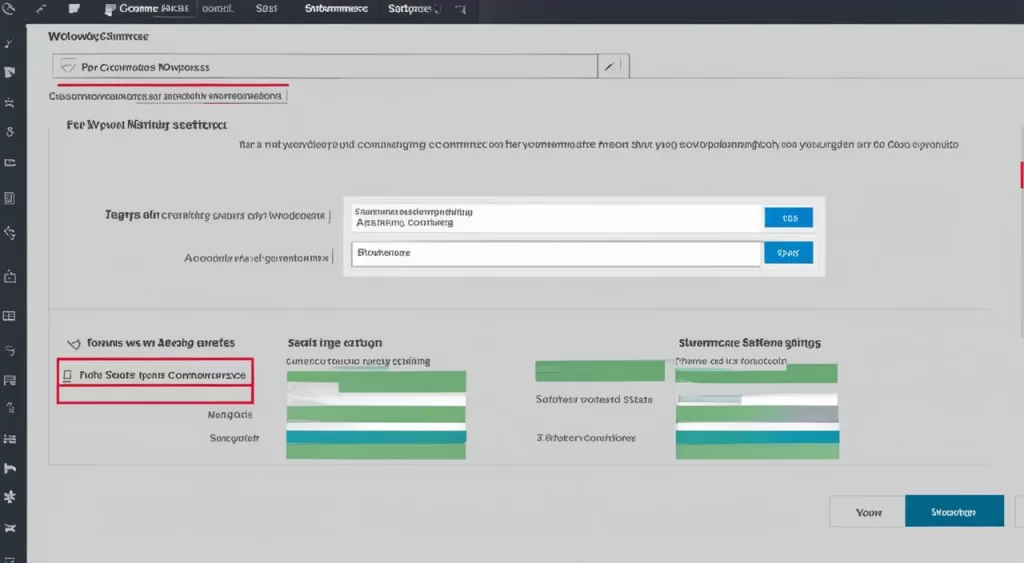Open the table grid icon in the sidebar
Viewport: 1024px width, 563px height.
pyautogui.click(x=9, y=316)
